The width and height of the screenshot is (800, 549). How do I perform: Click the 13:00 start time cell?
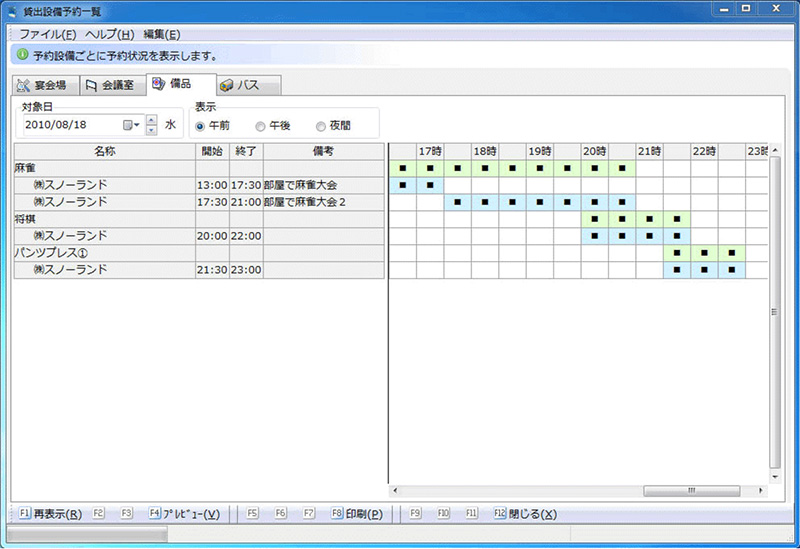[212, 185]
